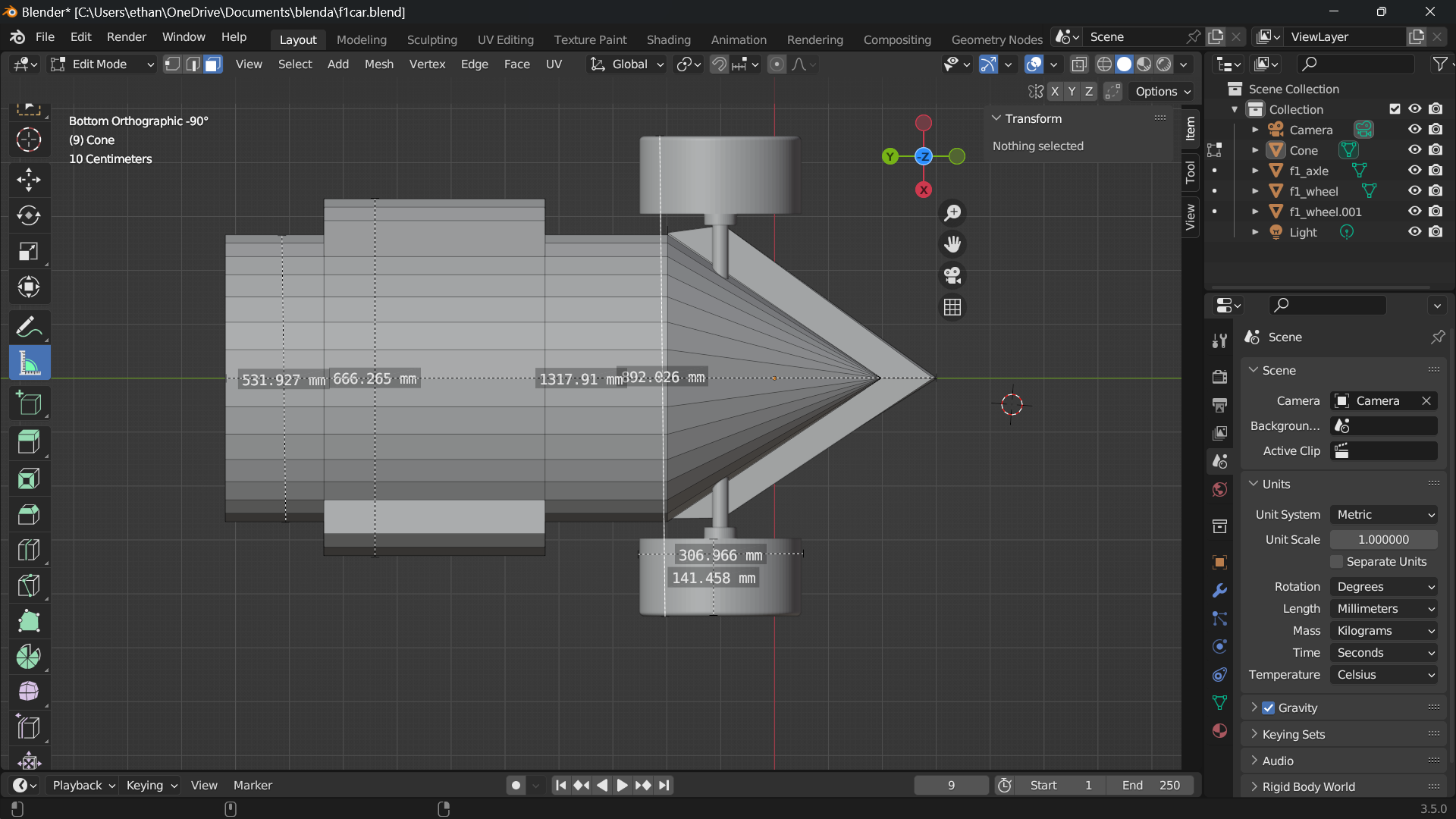This screenshot has height=819, width=1456.
Task: Hide the Cone object in viewport
Action: coord(1414,150)
